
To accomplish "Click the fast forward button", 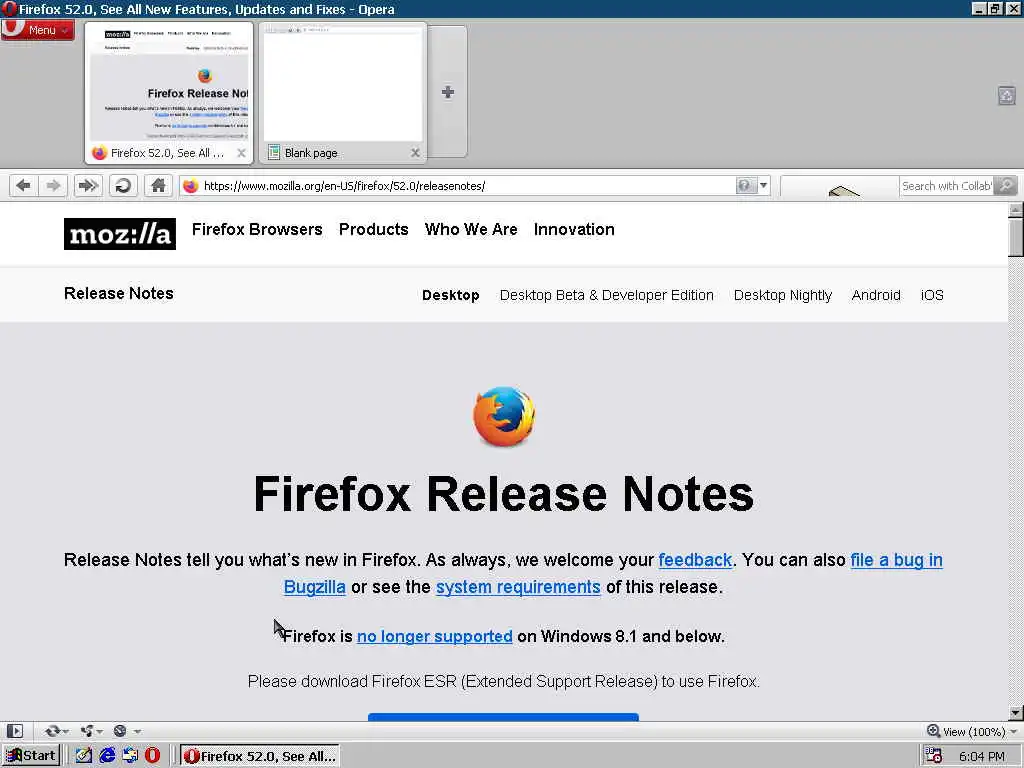I will click(x=88, y=186).
